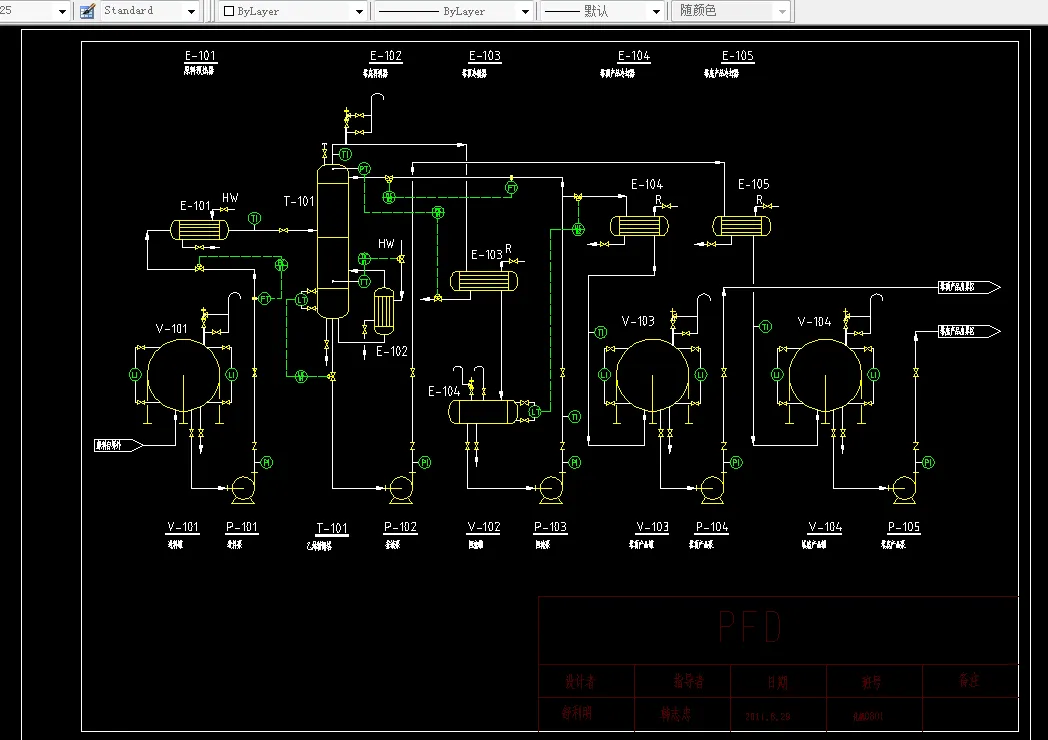Viewport: 1048px width, 740px height.
Task: Select the E-102 vertical reboiler symbol
Action: click(x=384, y=311)
